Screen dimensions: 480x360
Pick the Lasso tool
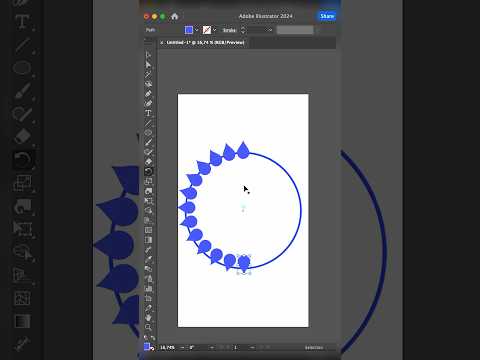pos(148,84)
